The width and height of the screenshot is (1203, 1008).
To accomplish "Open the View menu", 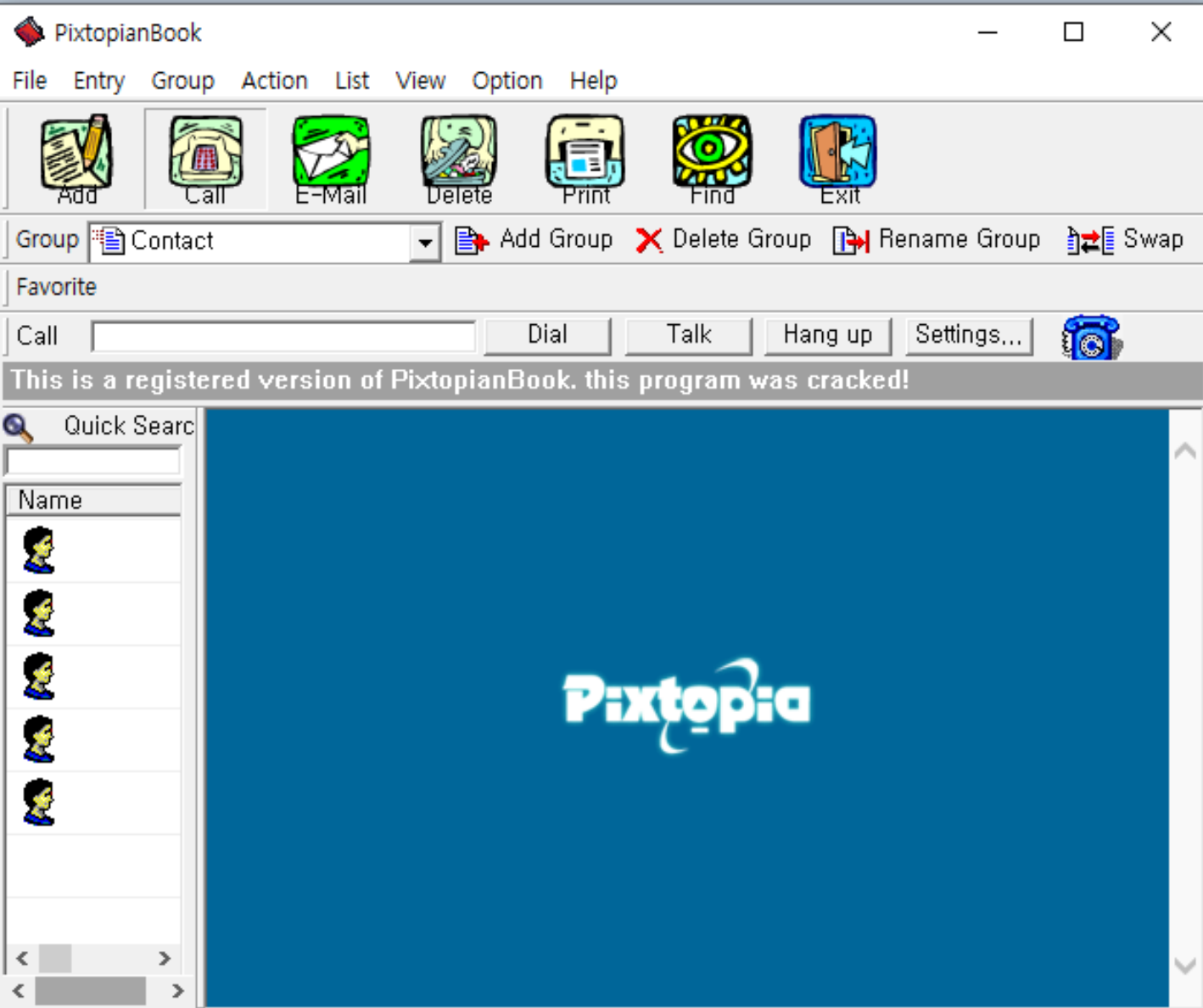I will click(420, 81).
